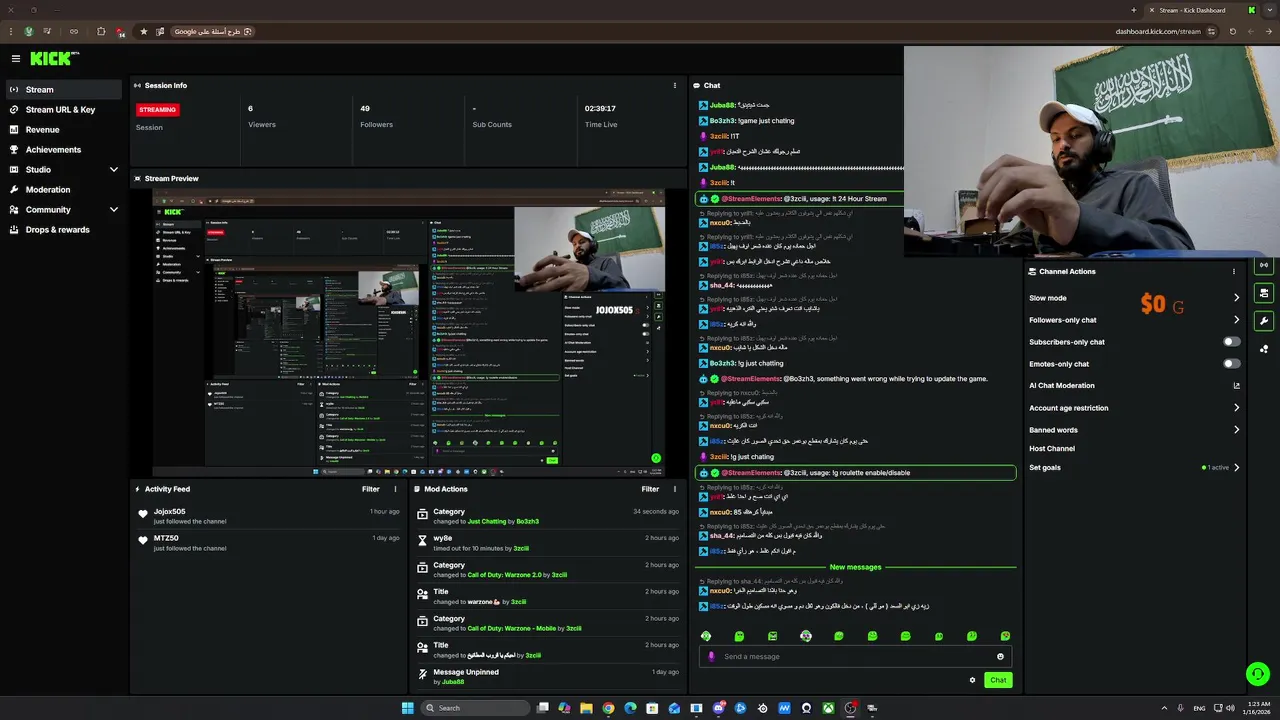1280x720 pixels.
Task: Select the last emote in quick emote row
Action: point(1005,636)
